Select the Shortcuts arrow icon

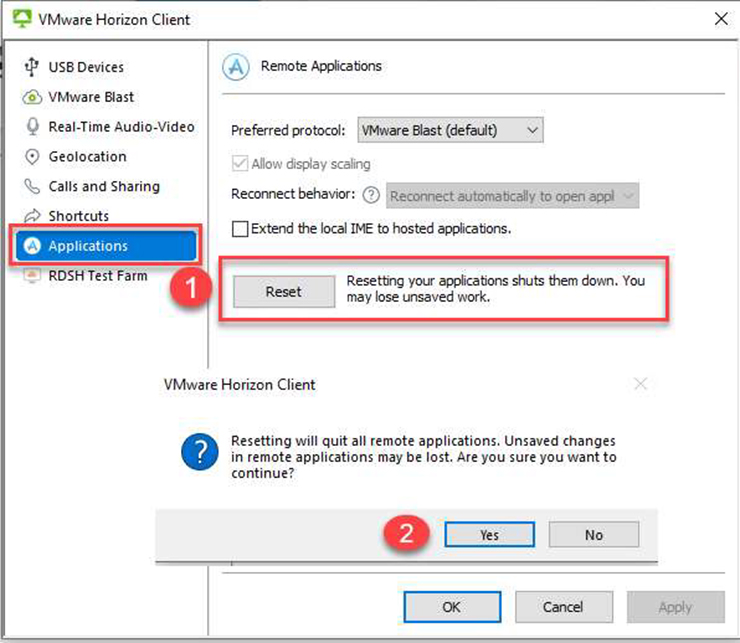coord(31,216)
